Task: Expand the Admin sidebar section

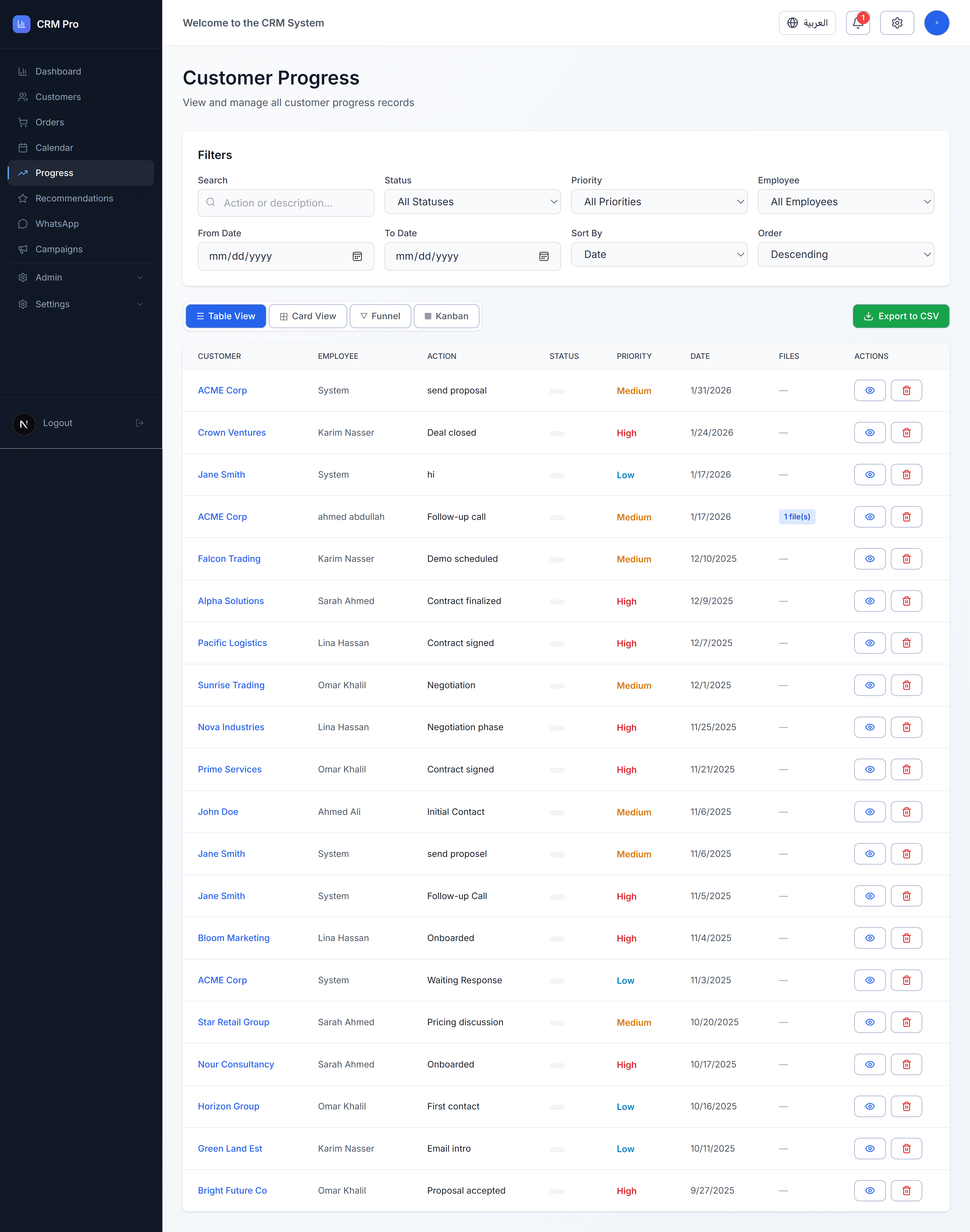Action: 81,277
